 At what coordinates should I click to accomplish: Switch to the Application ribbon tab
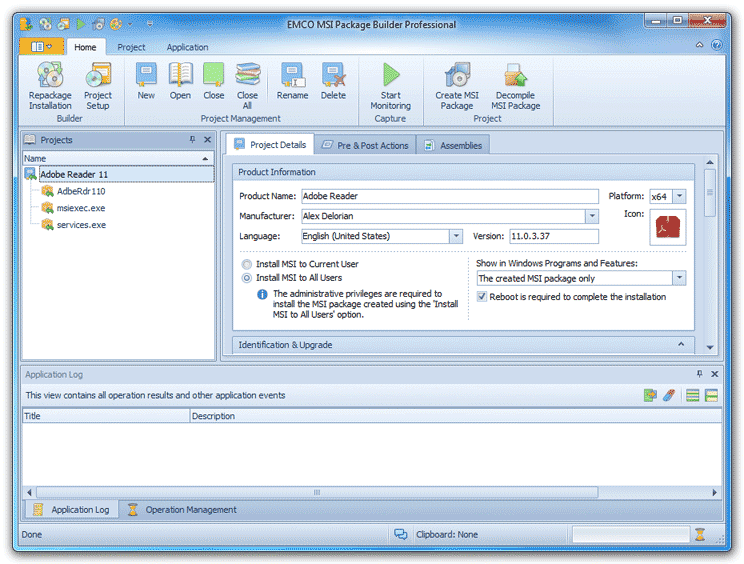pyautogui.click(x=187, y=47)
